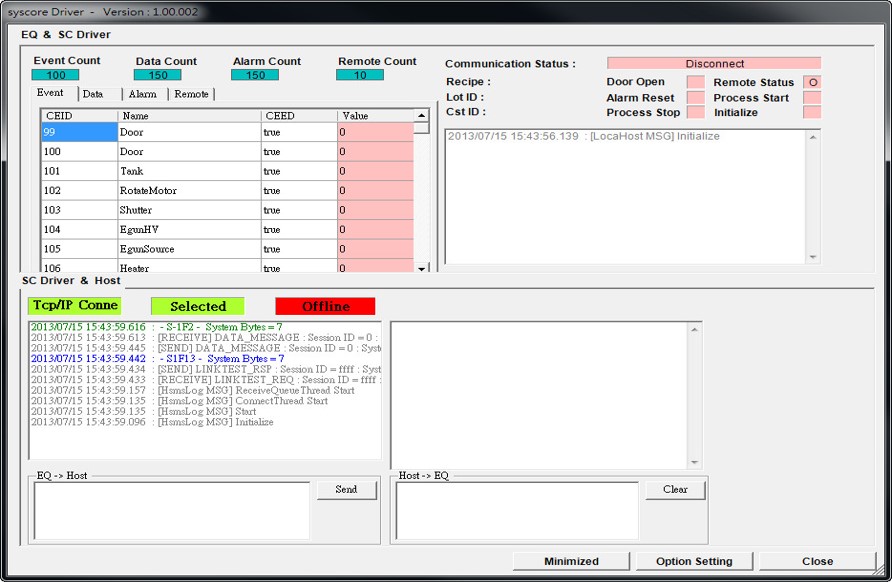Screen dimensions: 892x582
Task: Click the Event tab
Action: (51, 93)
